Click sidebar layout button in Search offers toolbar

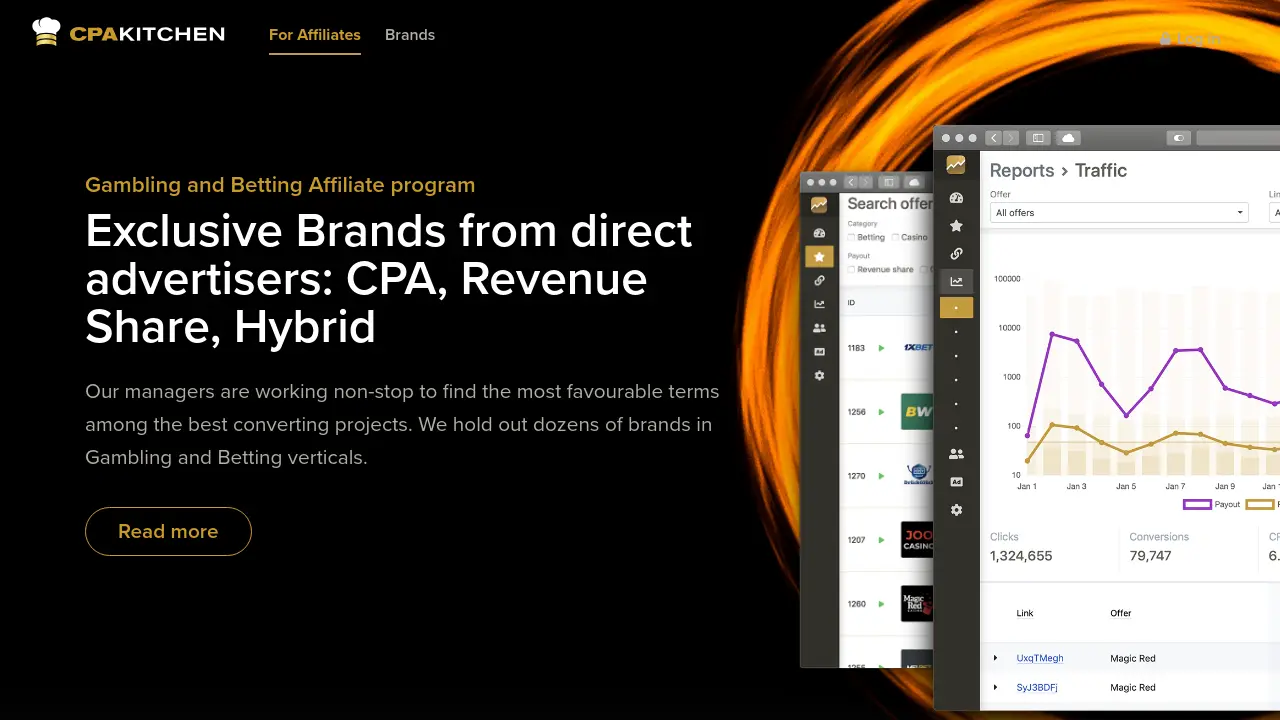(888, 183)
